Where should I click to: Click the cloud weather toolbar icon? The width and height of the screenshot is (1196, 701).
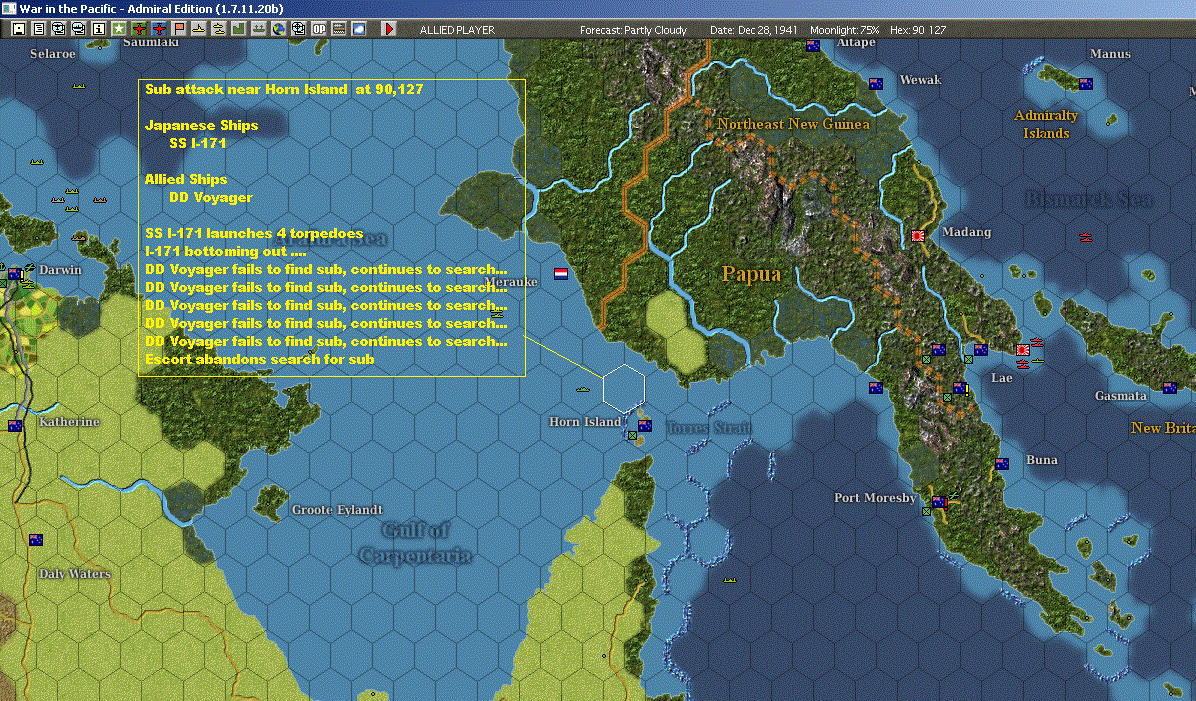coord(358,29)
